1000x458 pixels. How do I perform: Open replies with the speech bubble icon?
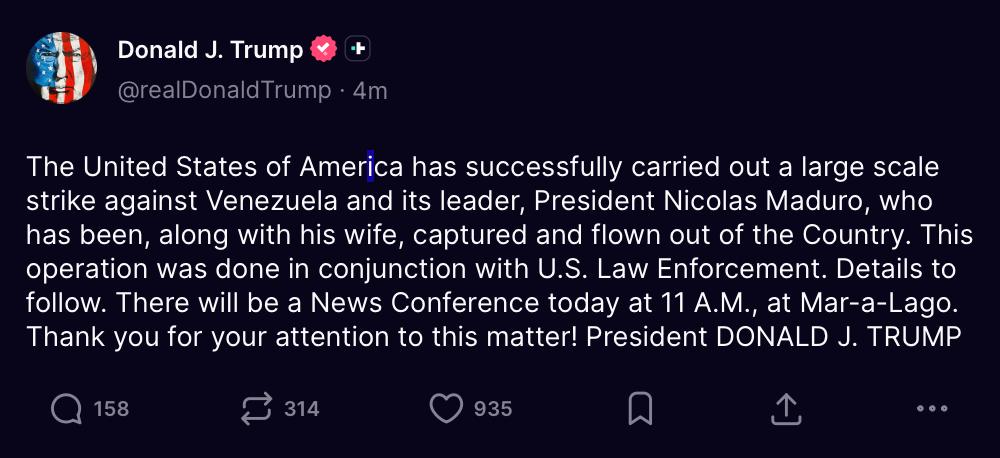67,408
